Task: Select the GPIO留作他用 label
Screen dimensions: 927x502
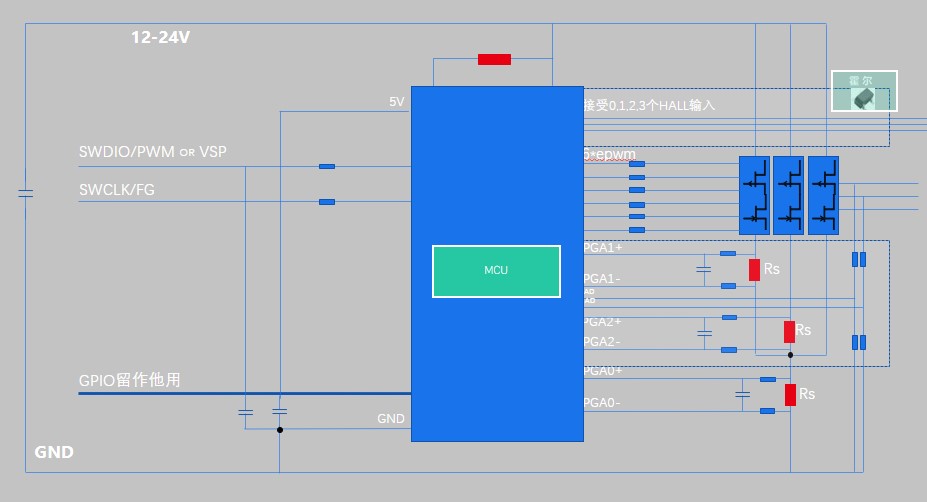Action: (129, 380)
